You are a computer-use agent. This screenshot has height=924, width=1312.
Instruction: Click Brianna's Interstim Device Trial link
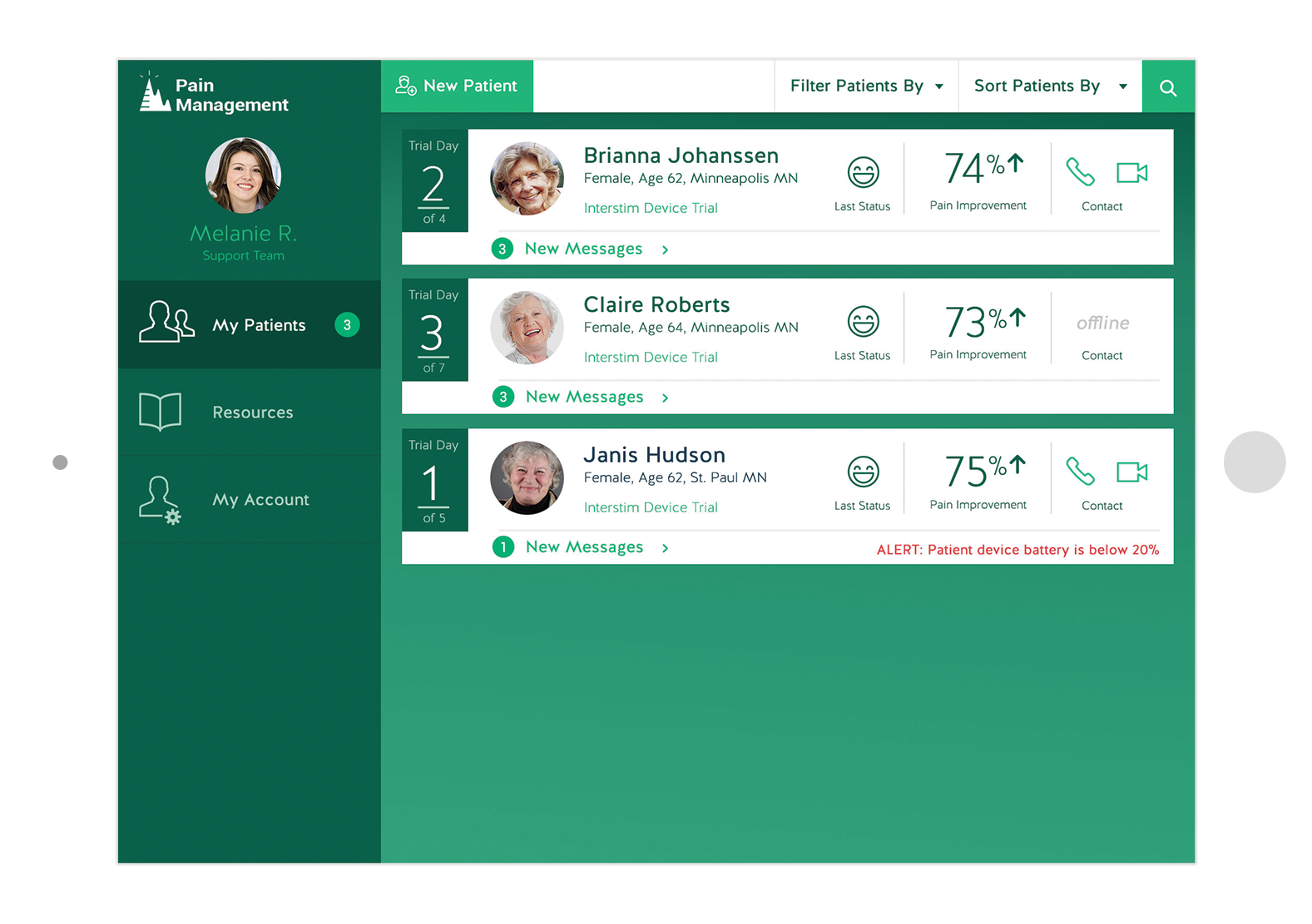[651, 208]
